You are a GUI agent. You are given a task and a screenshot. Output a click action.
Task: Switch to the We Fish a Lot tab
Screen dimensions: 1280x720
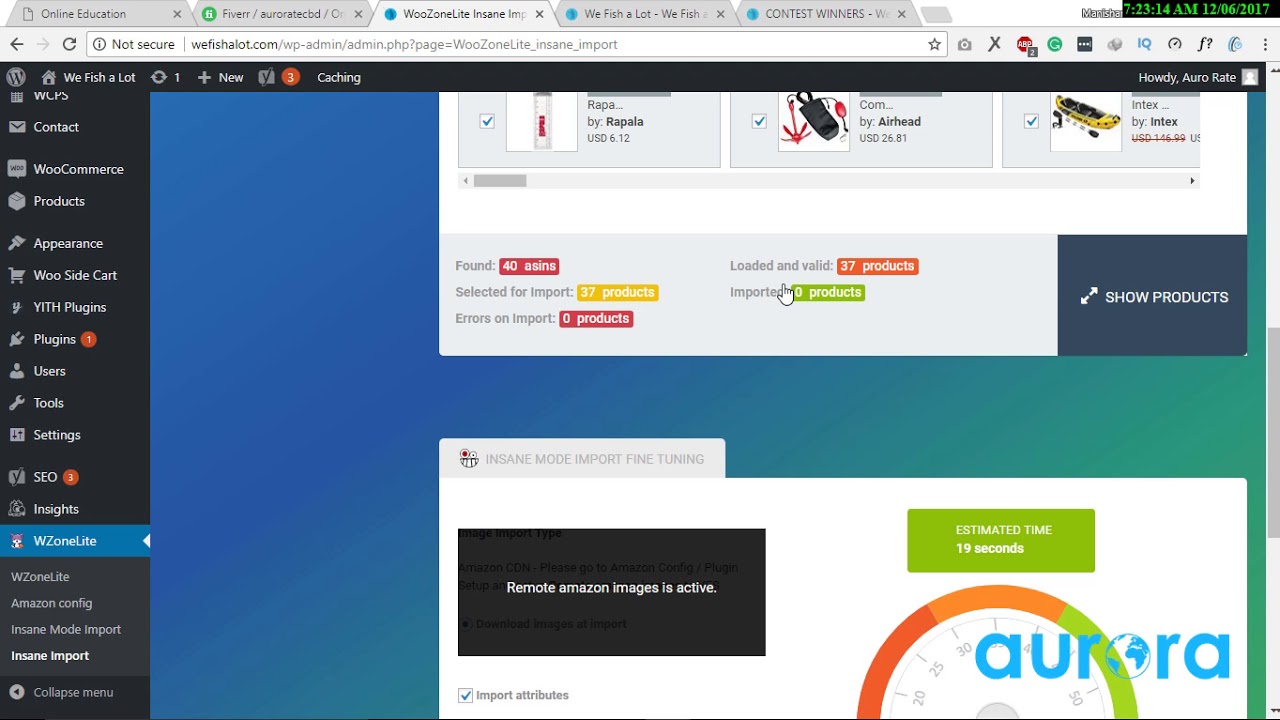645,14
